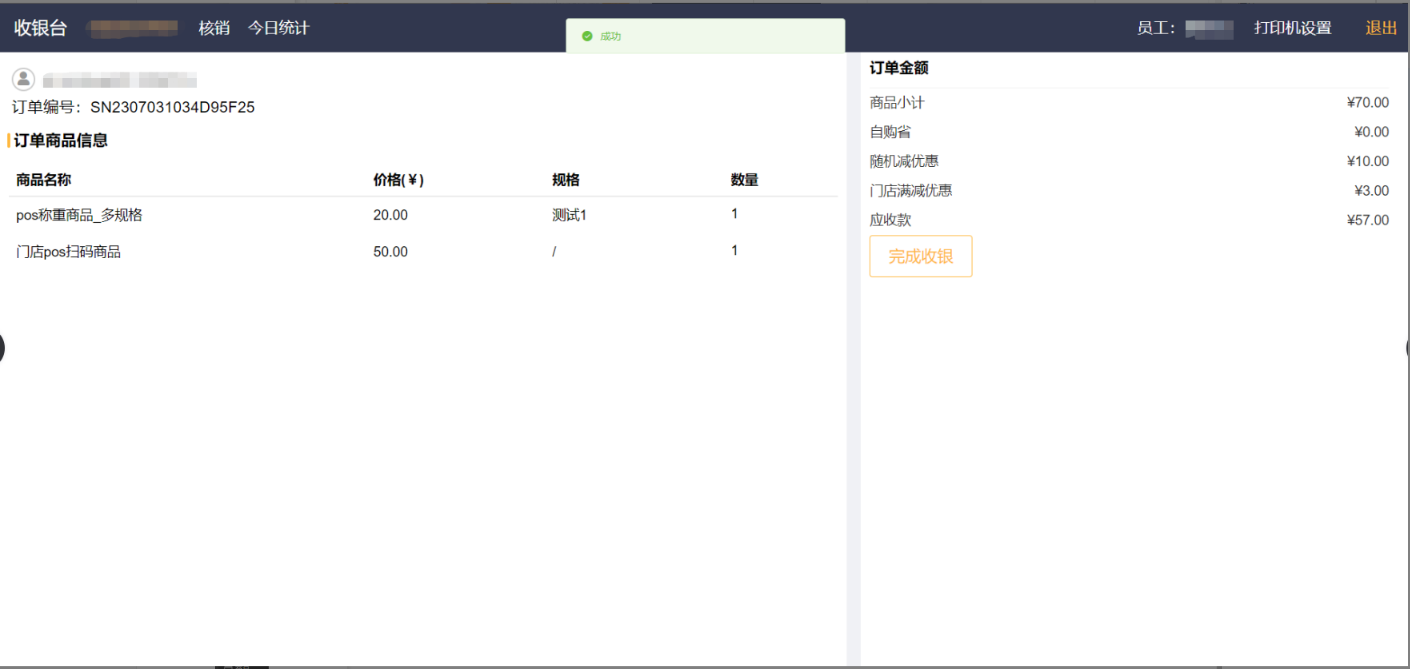Select the 门店pos扫码商品 product row

pos(68,252)
